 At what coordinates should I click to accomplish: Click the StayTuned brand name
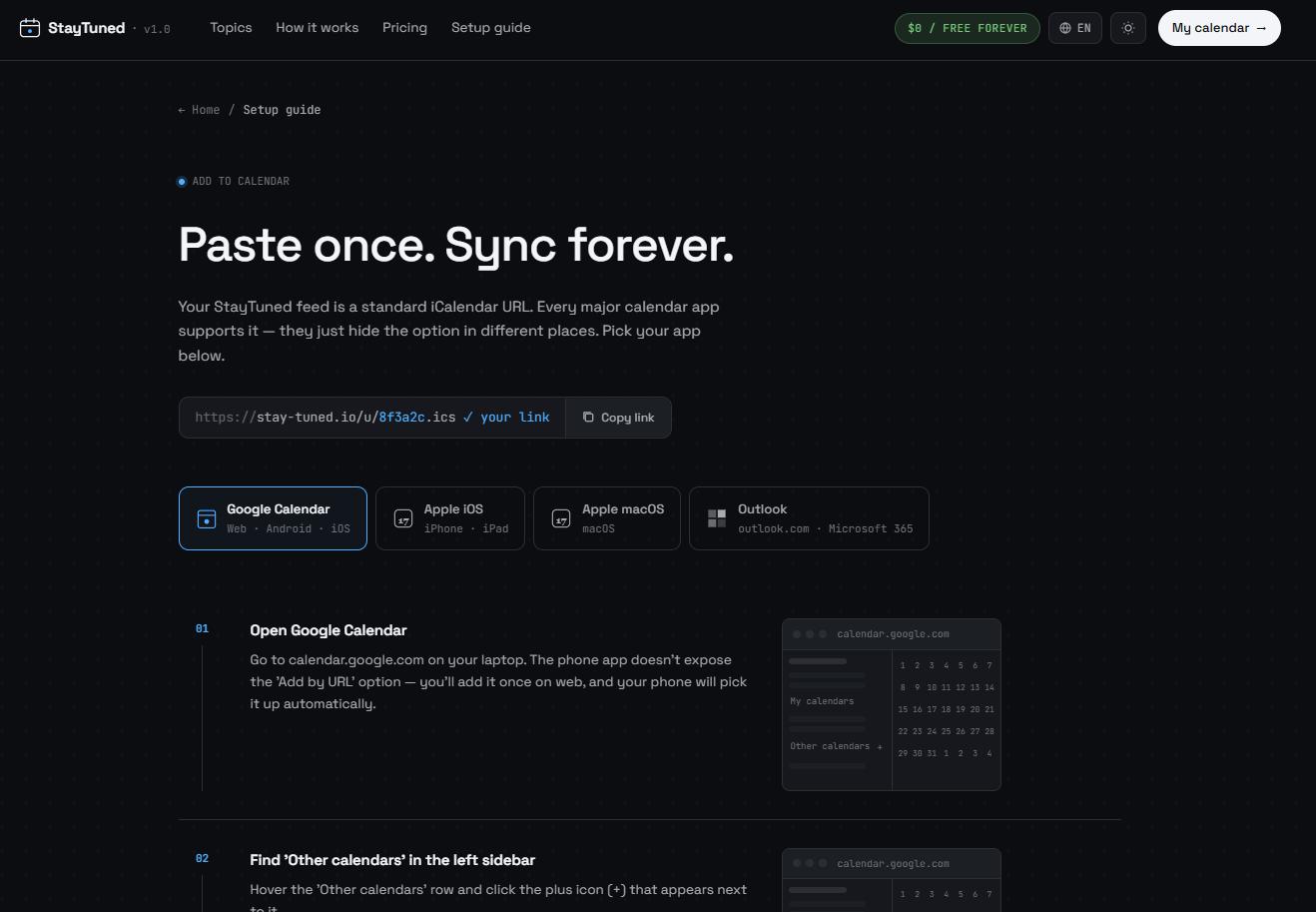pyautogui.click(x=87, y=28)
